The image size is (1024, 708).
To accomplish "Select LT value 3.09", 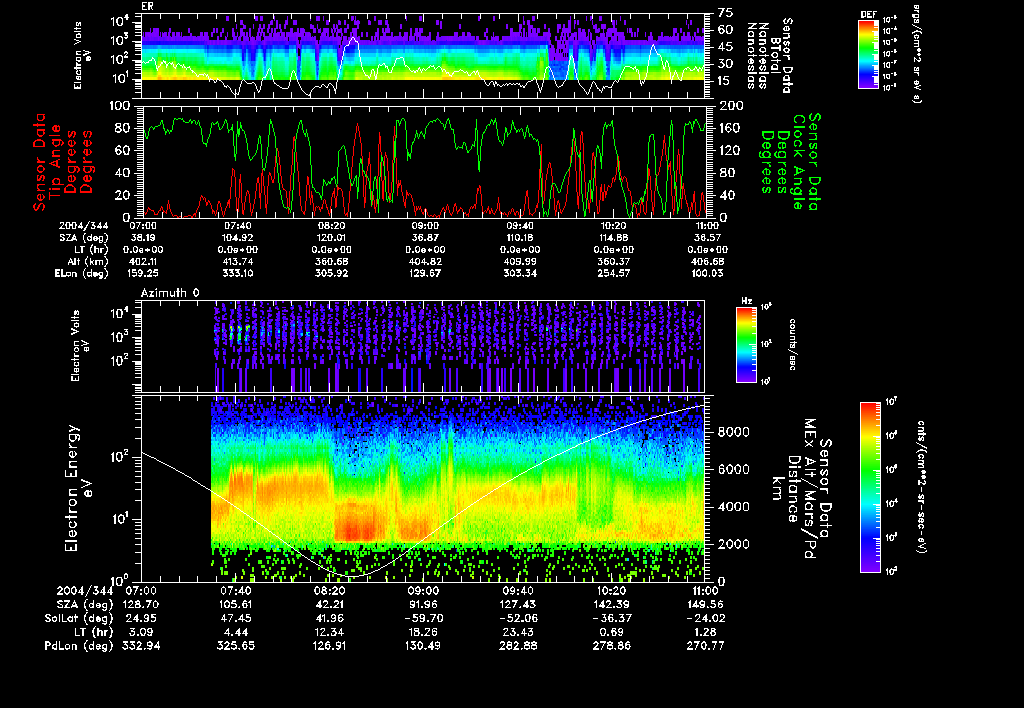I will [x=140, y=632].
